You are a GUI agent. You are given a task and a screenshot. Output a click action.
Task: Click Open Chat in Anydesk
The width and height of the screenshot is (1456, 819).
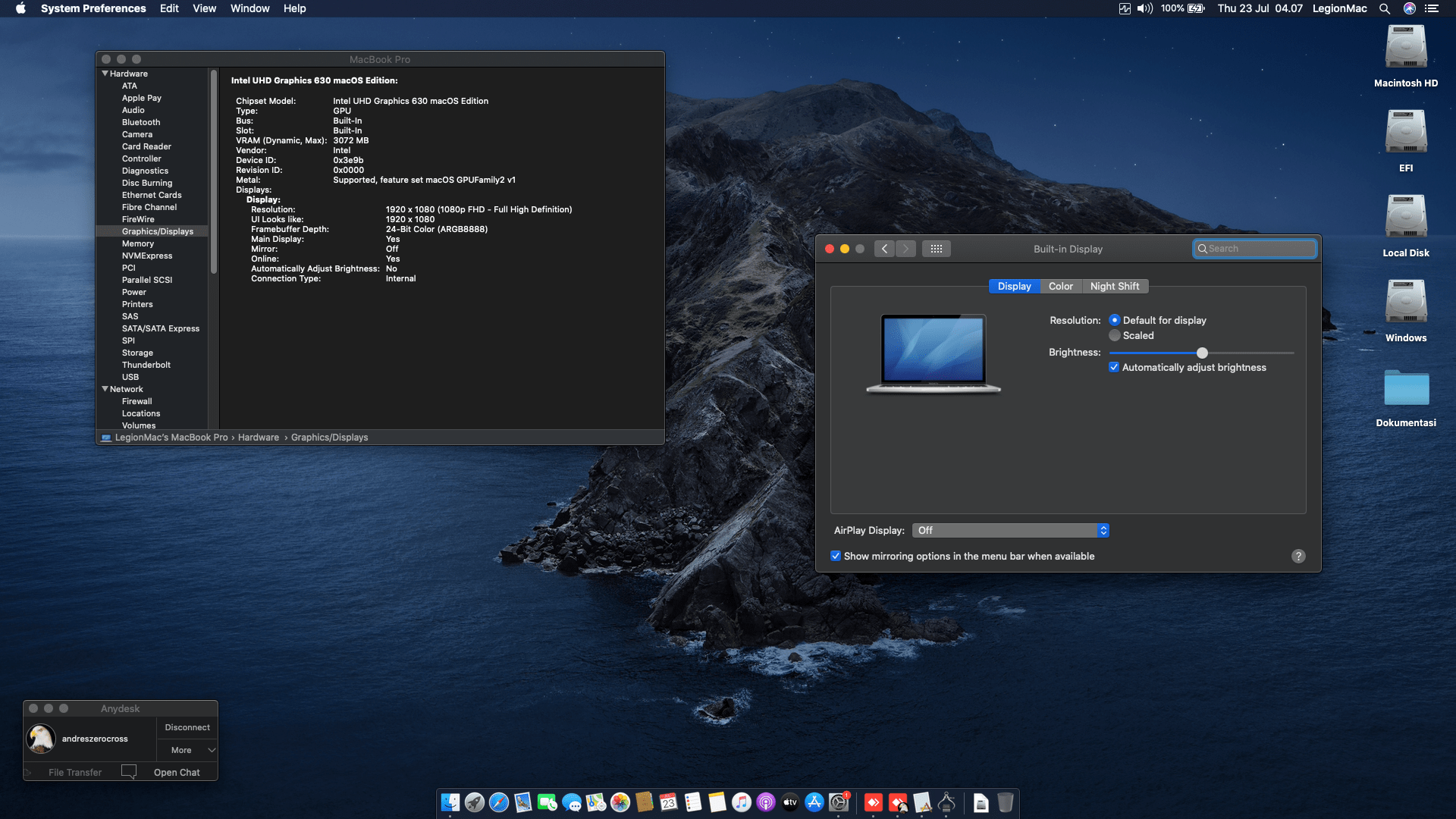coord(177,772)
